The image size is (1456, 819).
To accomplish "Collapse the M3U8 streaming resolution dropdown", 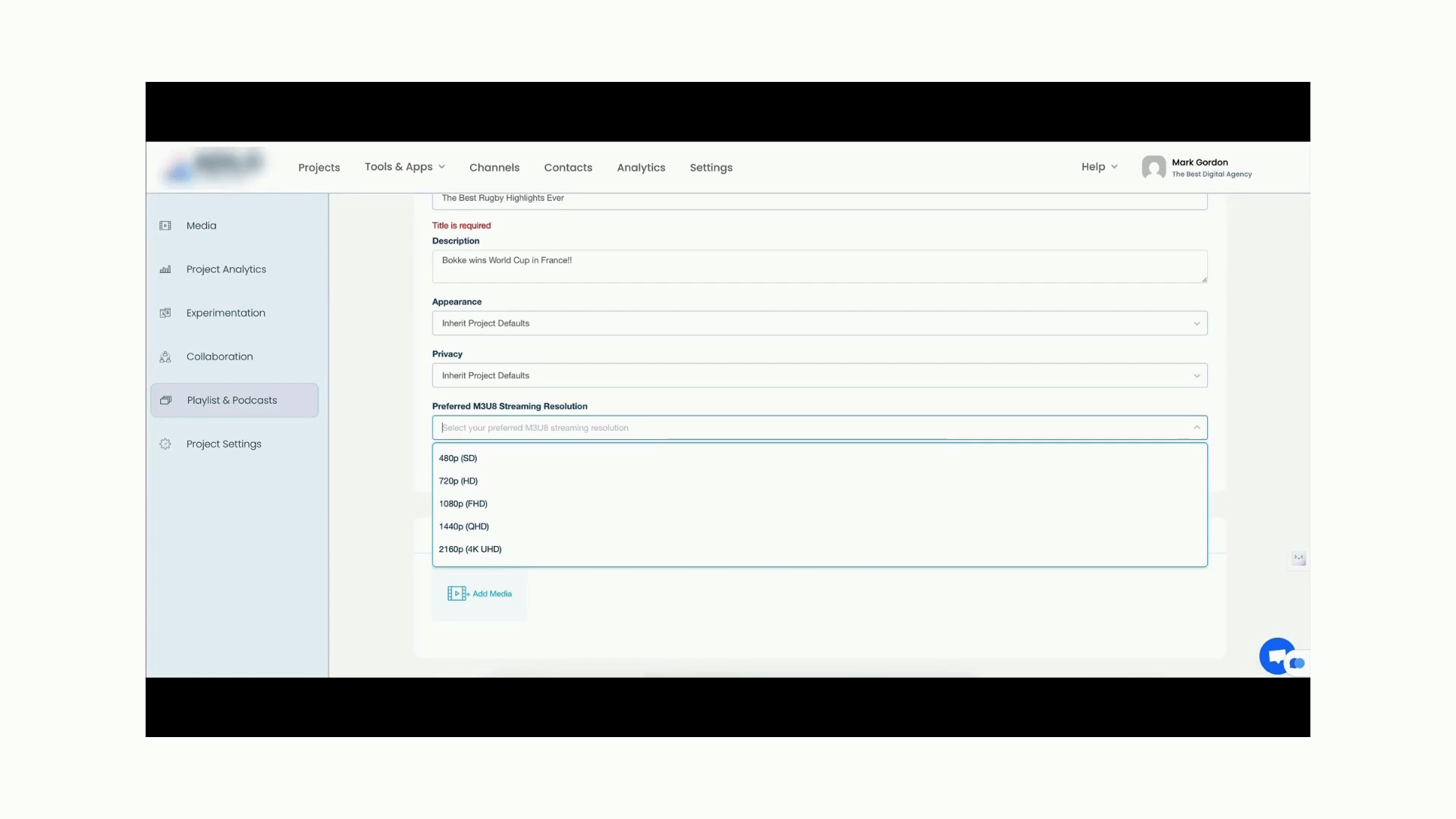I will coord(1197,428).
